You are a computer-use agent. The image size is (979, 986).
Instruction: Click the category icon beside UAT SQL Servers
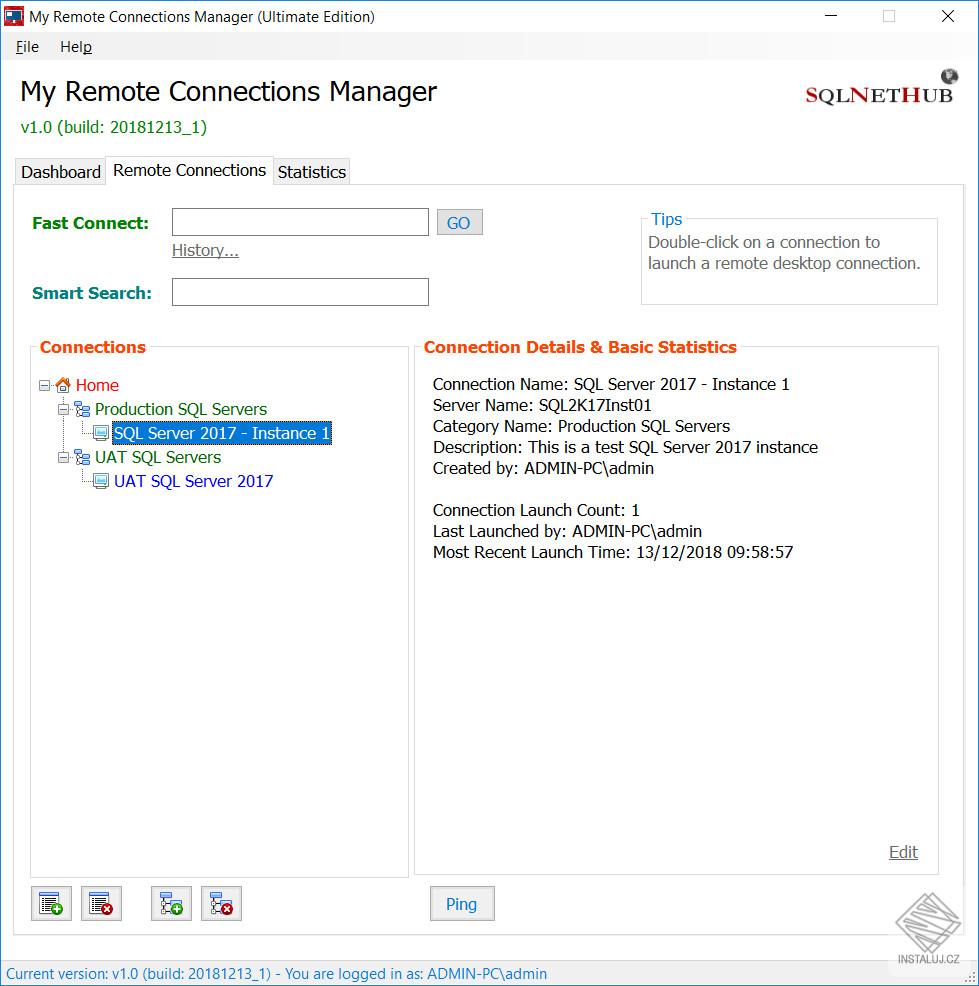(82, 457)
